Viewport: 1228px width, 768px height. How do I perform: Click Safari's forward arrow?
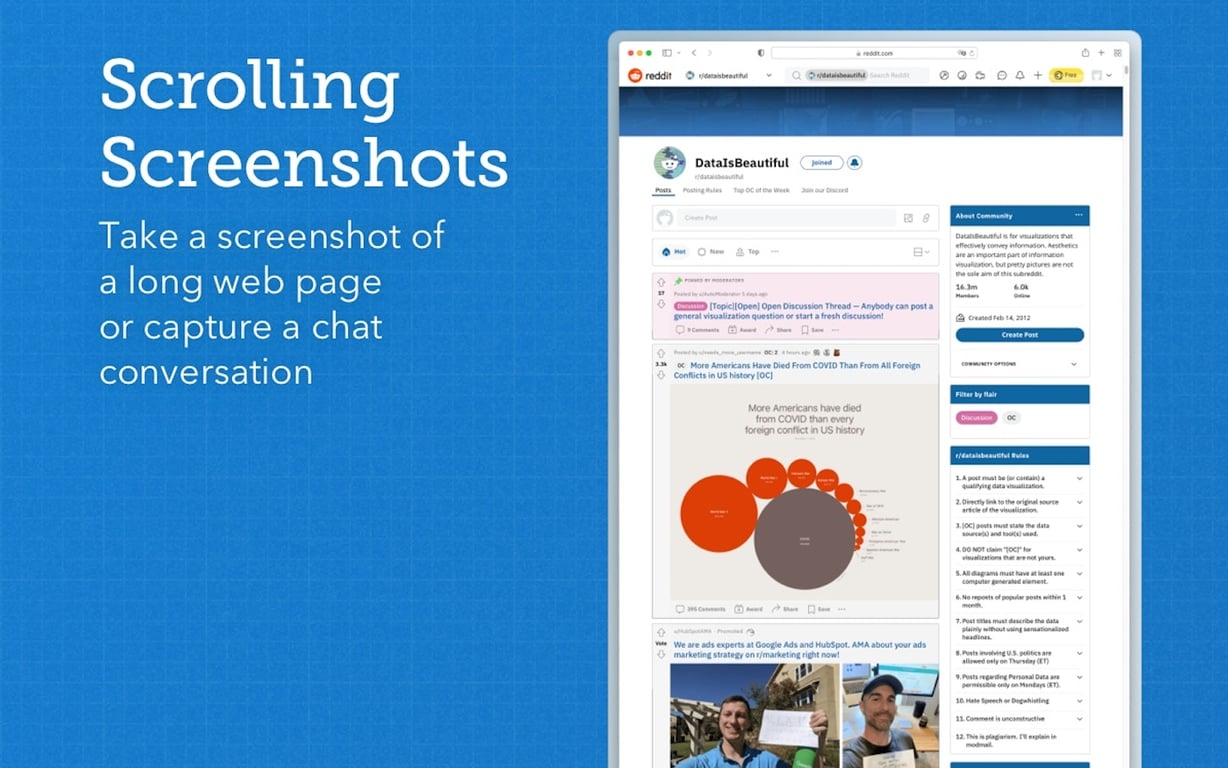pyautogui.click(x=710, y=52)
